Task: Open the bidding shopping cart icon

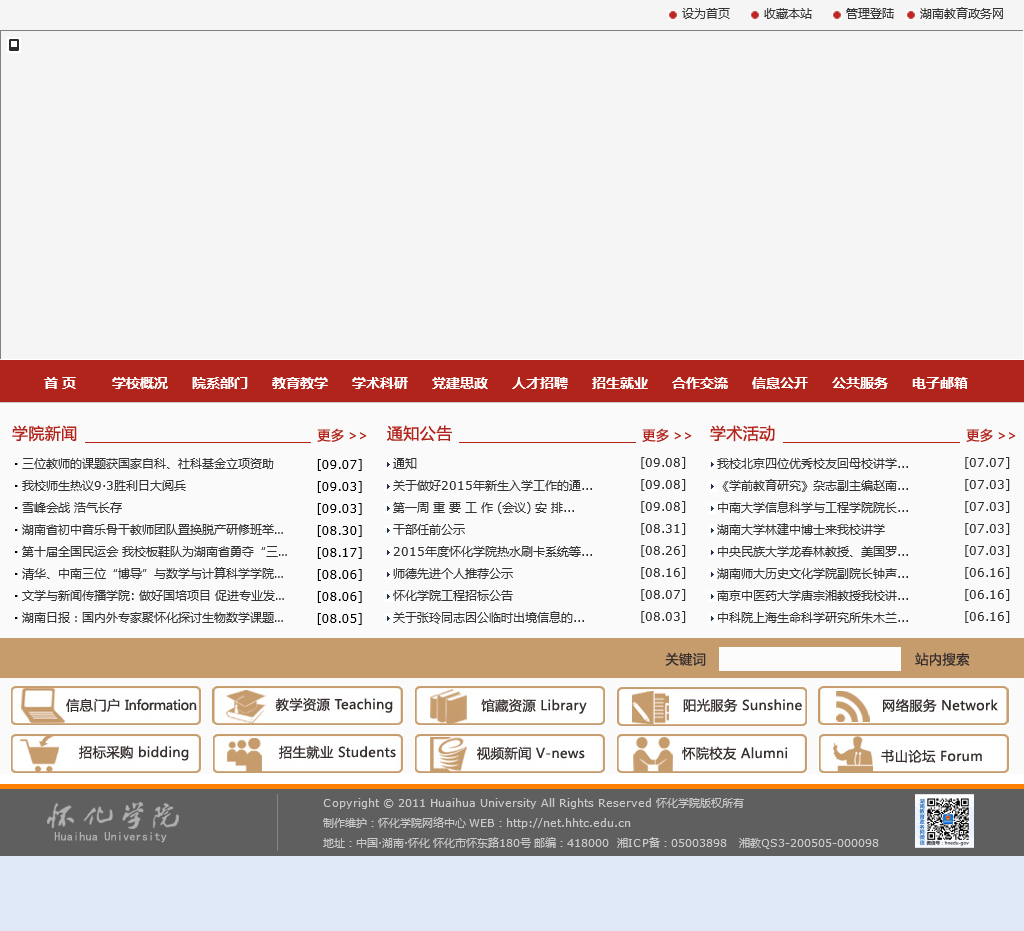Action: tap(40, 754)
